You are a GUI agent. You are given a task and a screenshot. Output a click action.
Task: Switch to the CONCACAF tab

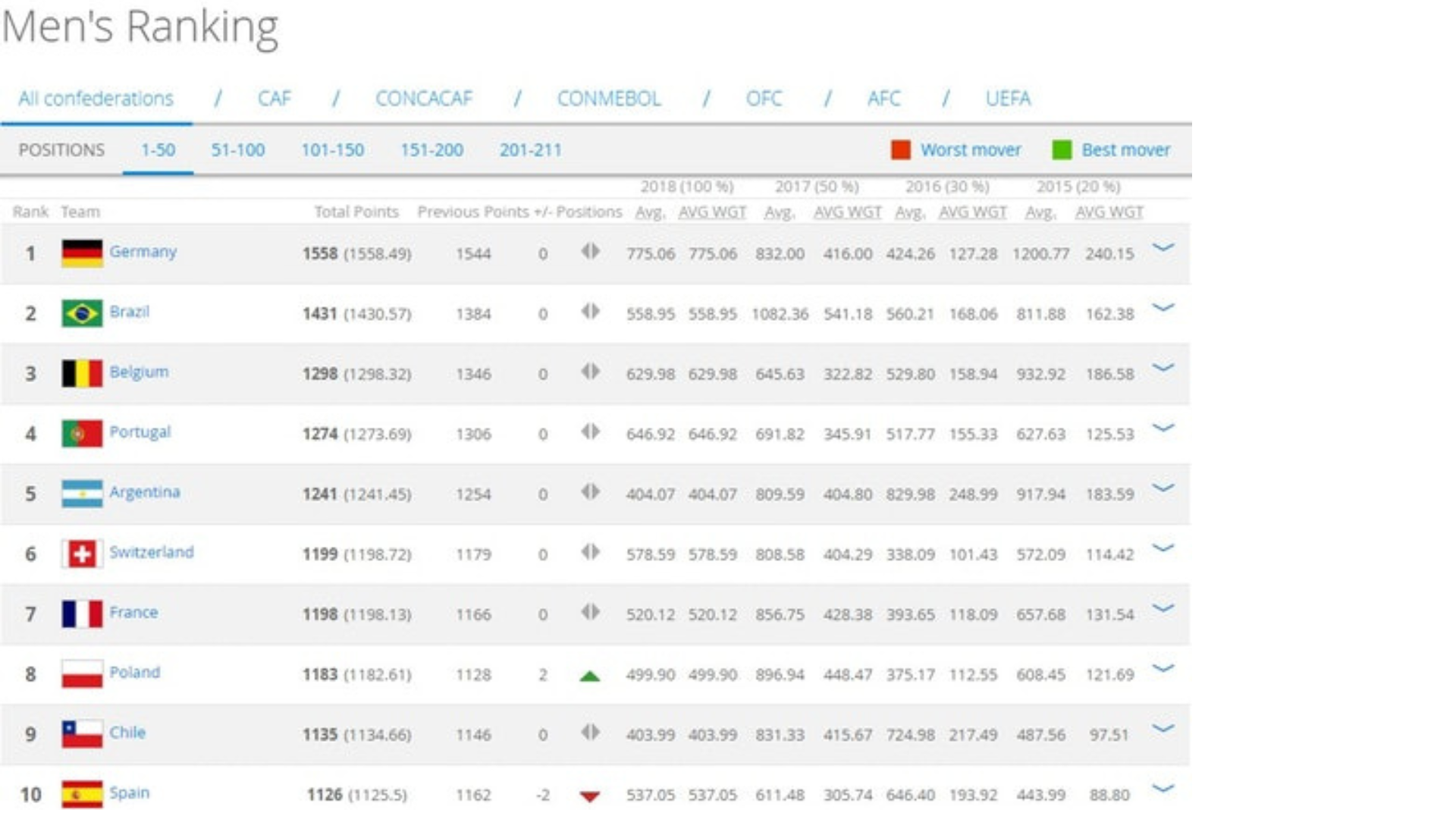tap(424, 99)
